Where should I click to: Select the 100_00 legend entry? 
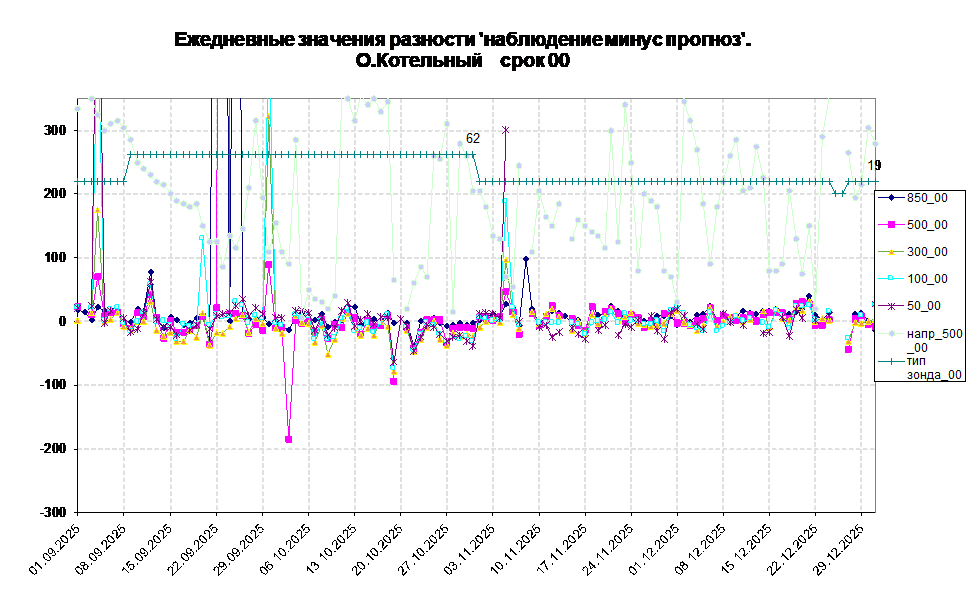coord(926,279)
